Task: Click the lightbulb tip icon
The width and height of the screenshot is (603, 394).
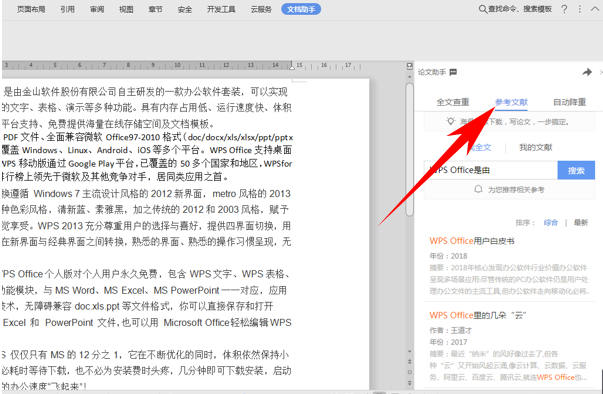Action: coord(450,121)
